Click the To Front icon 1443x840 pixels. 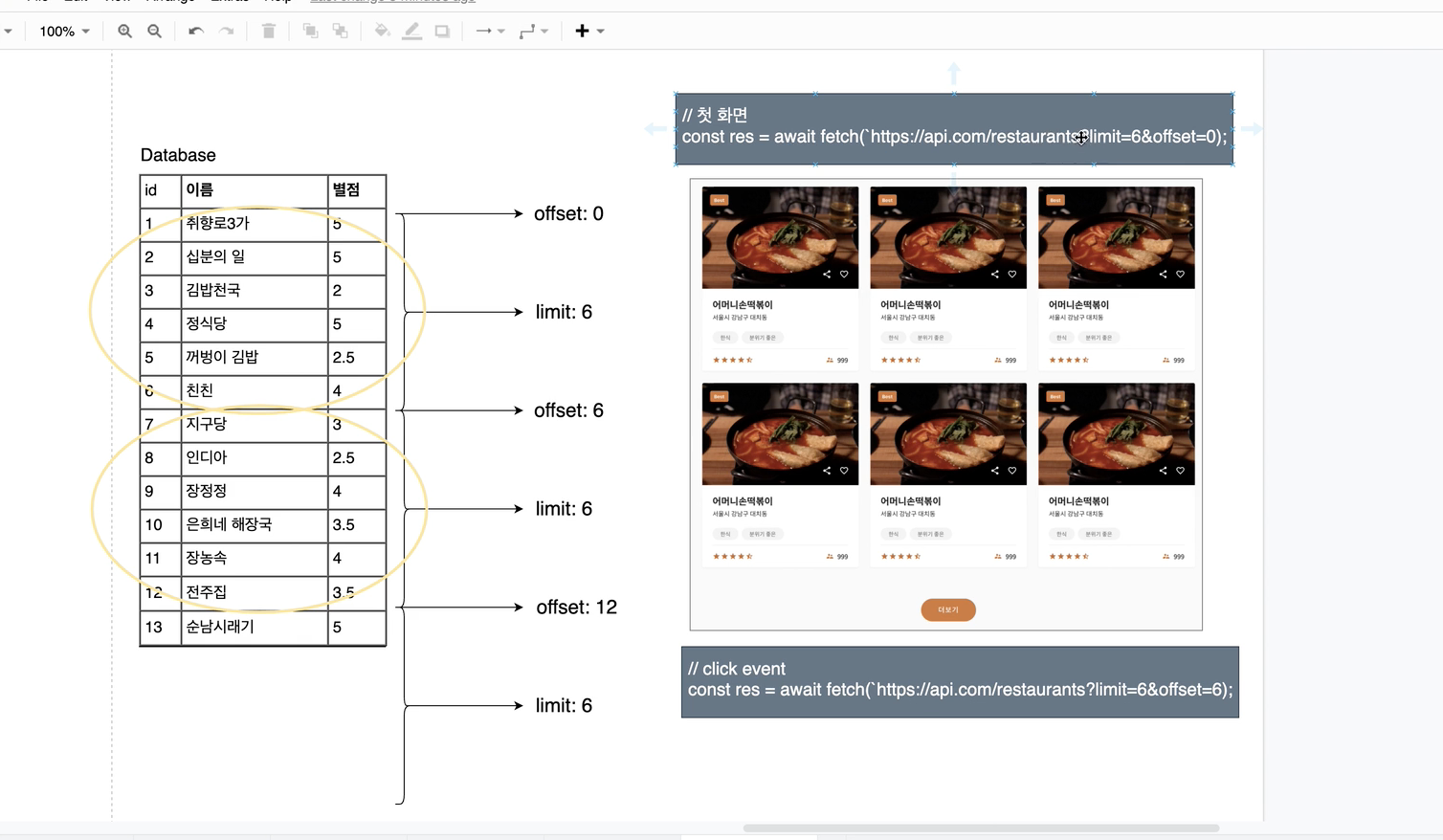[x=310, y=32]
